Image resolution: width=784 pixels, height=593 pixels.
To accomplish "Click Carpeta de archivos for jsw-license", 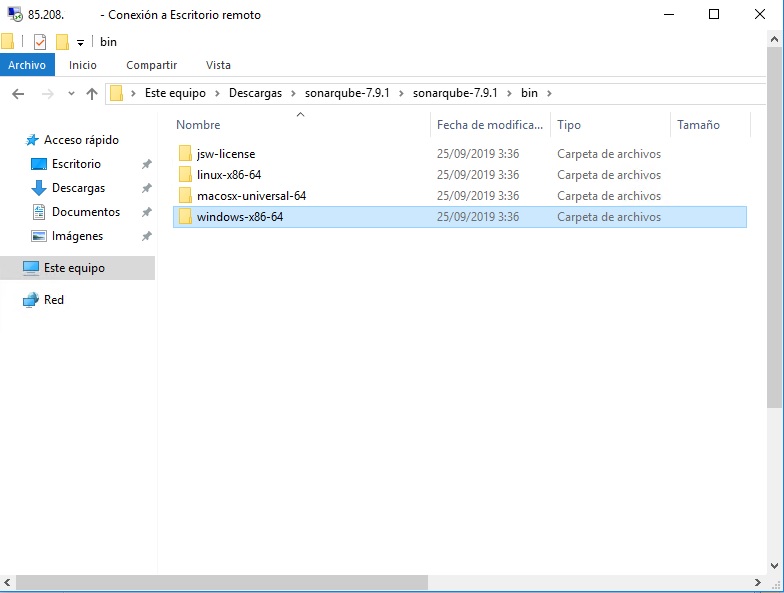I will (x=609, y=154).
